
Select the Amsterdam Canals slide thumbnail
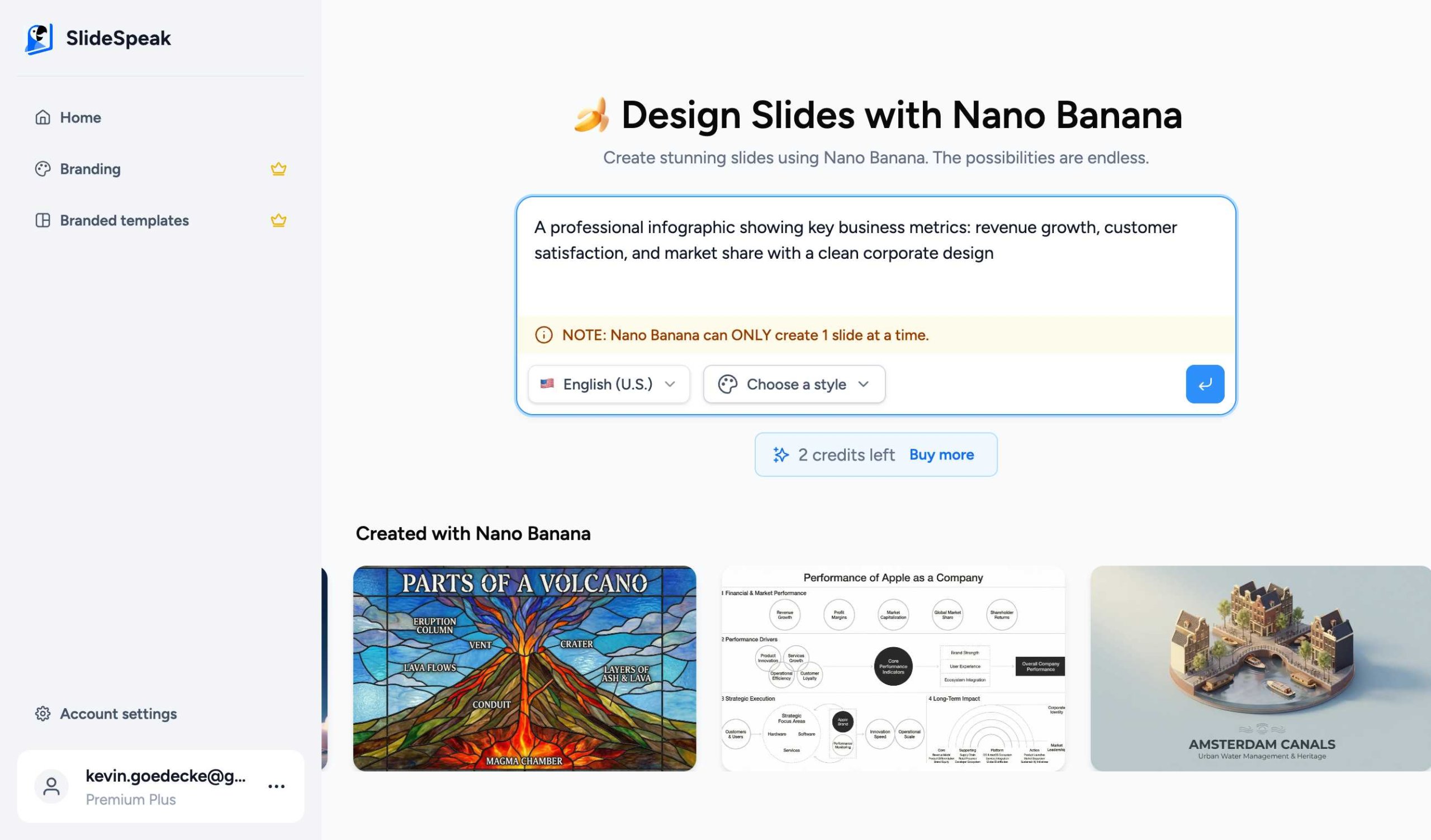pos(1259,668)
